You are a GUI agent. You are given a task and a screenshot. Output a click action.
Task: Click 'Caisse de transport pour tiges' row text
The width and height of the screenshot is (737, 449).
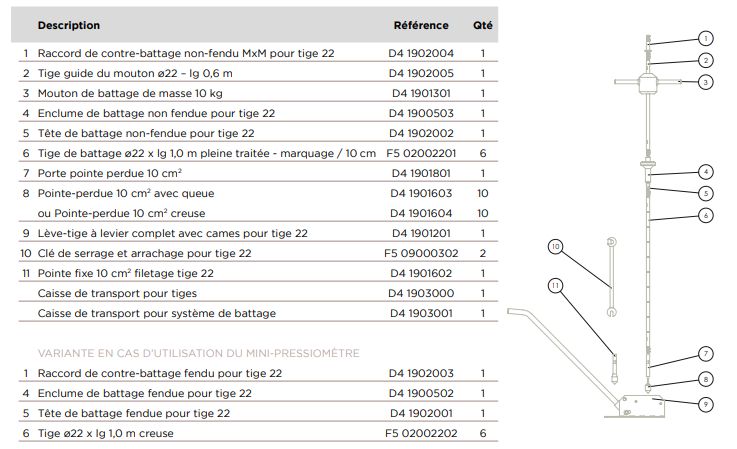pos(117,294)
